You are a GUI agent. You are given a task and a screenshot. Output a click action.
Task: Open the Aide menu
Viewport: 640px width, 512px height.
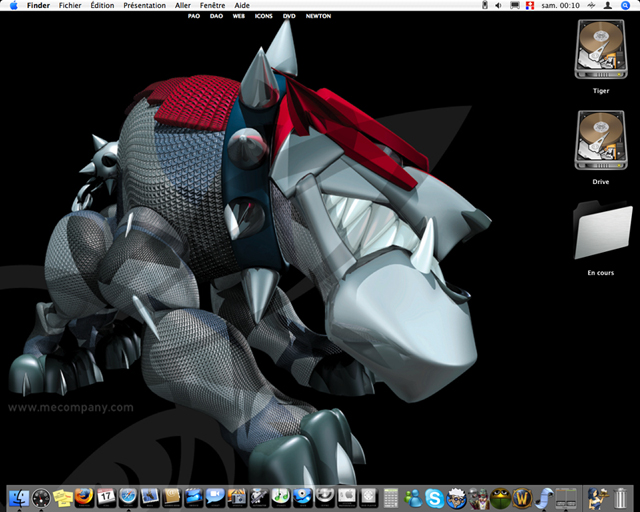[x=242, y=5]
